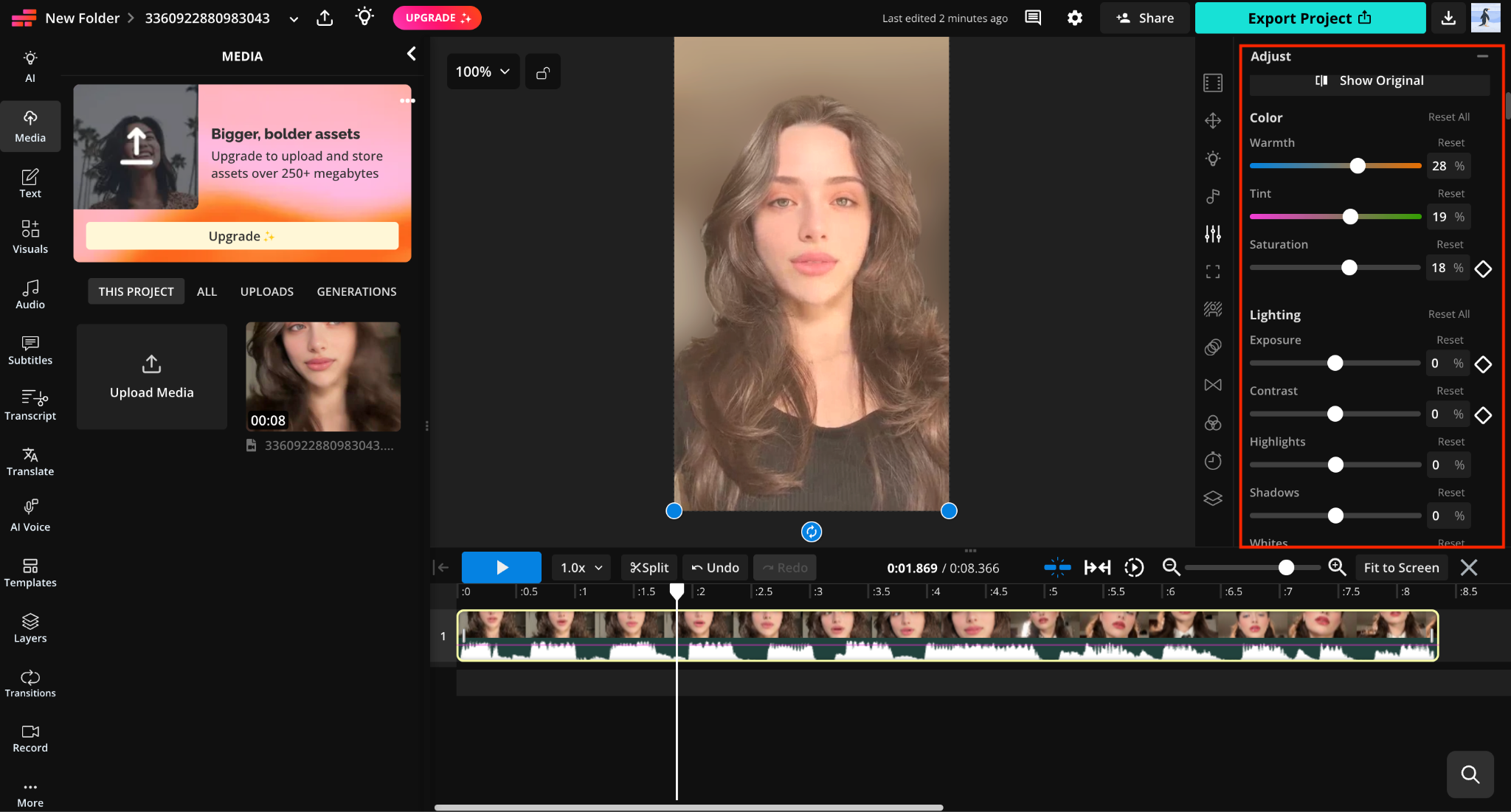Open the Text sidebar tool
This screenshot has width=1511, height=812.
coord(30,183)
